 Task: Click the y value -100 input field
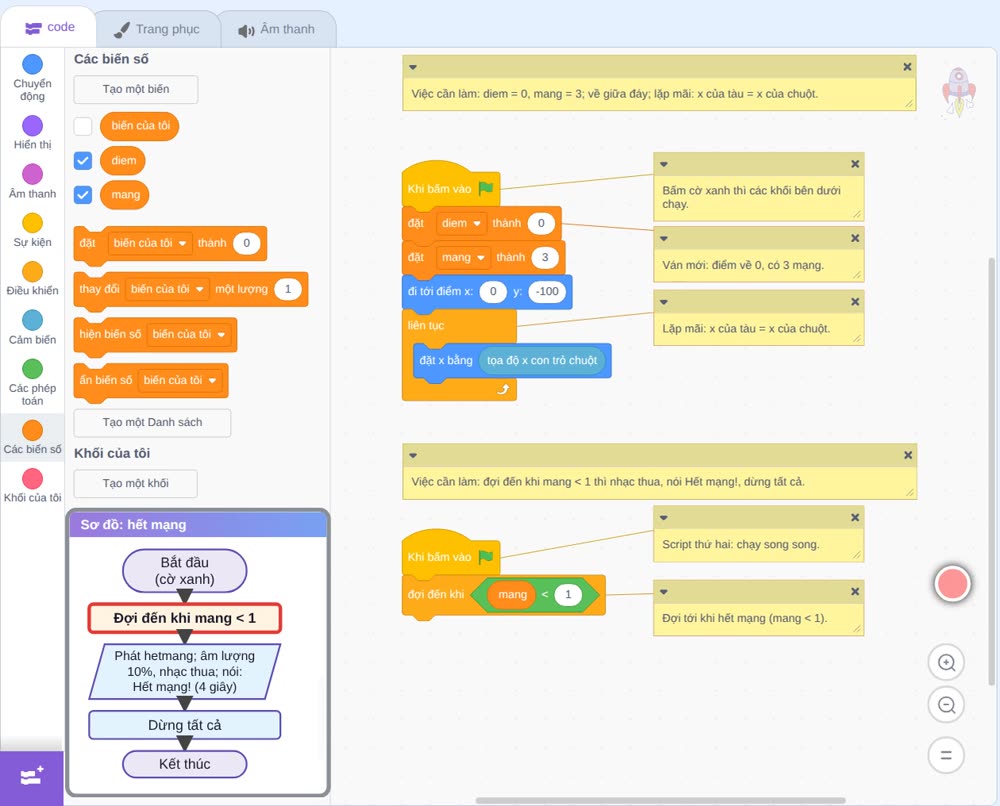pos(547,291)
